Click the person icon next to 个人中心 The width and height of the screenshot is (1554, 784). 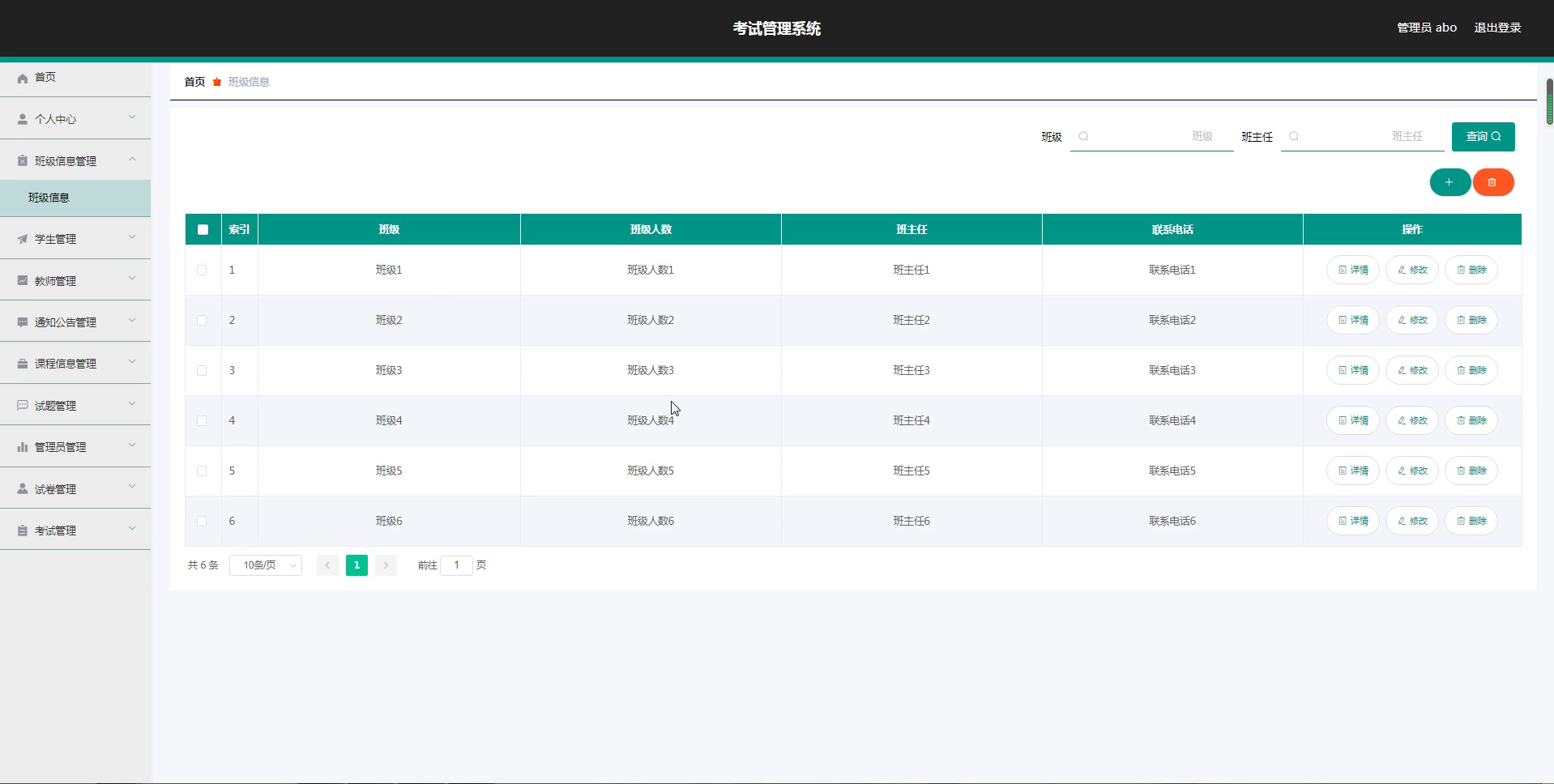(23, 119)
